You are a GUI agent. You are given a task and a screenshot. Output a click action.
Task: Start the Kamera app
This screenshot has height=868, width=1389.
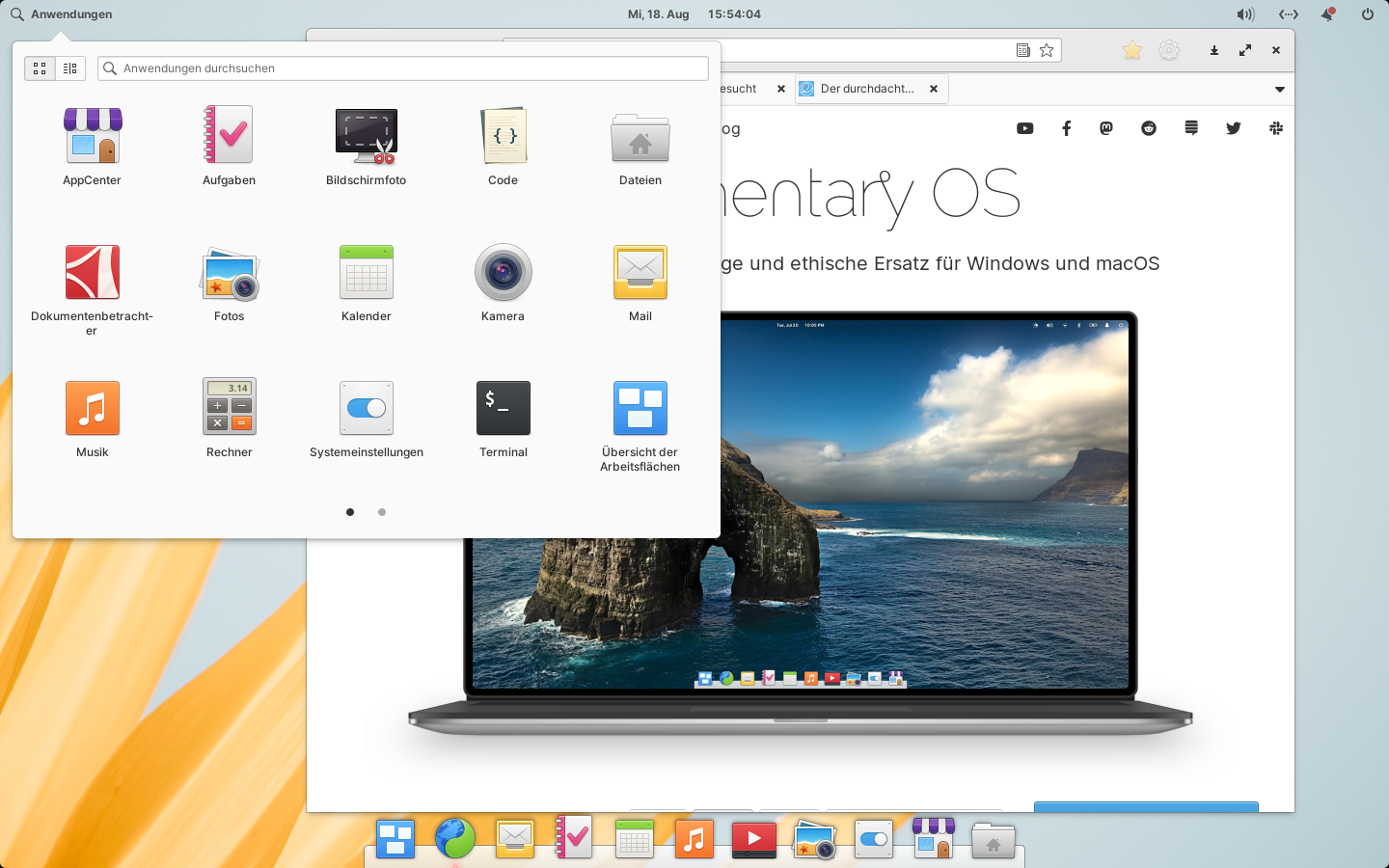(503, 283)
